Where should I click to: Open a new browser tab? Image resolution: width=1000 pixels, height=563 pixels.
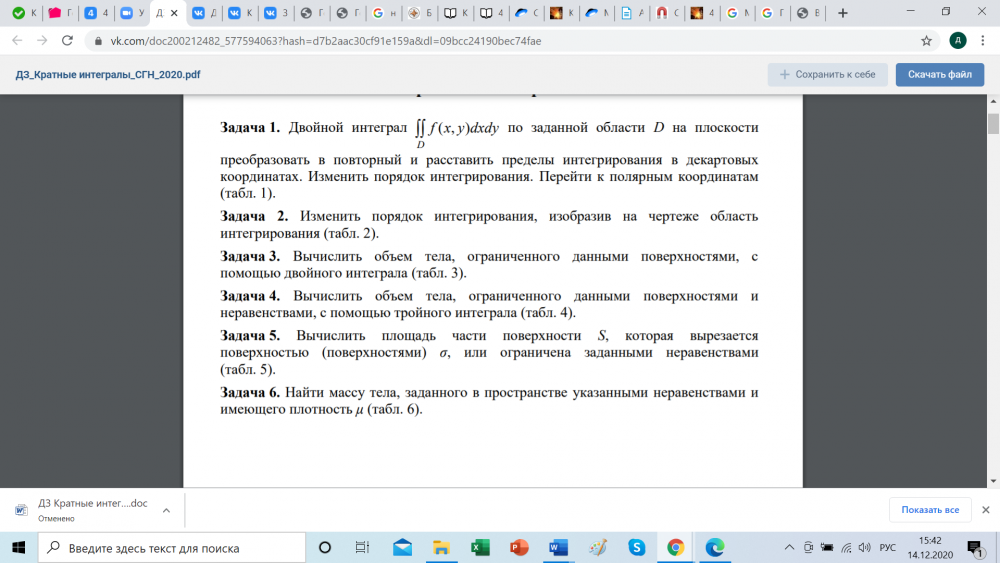click(842, 13)
